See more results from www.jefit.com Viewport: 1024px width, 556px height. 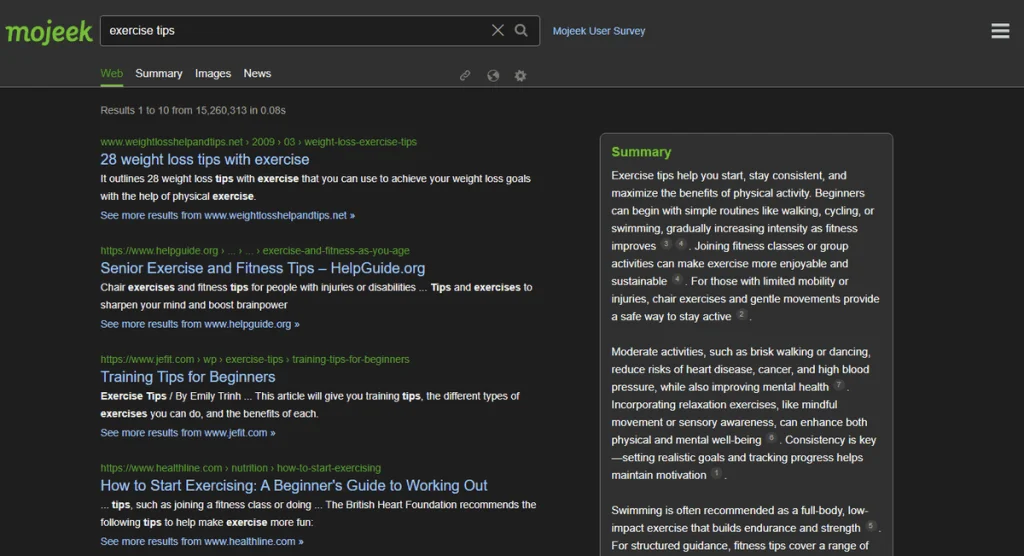[x=187, y=433]
